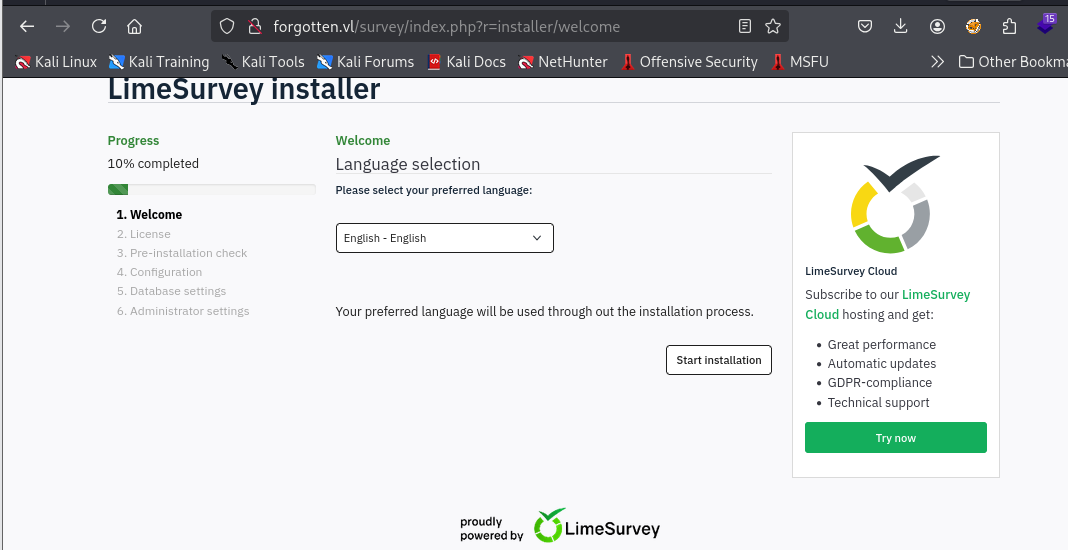
Task: Click the Language selection heading
Action: [x=408, y=164]
